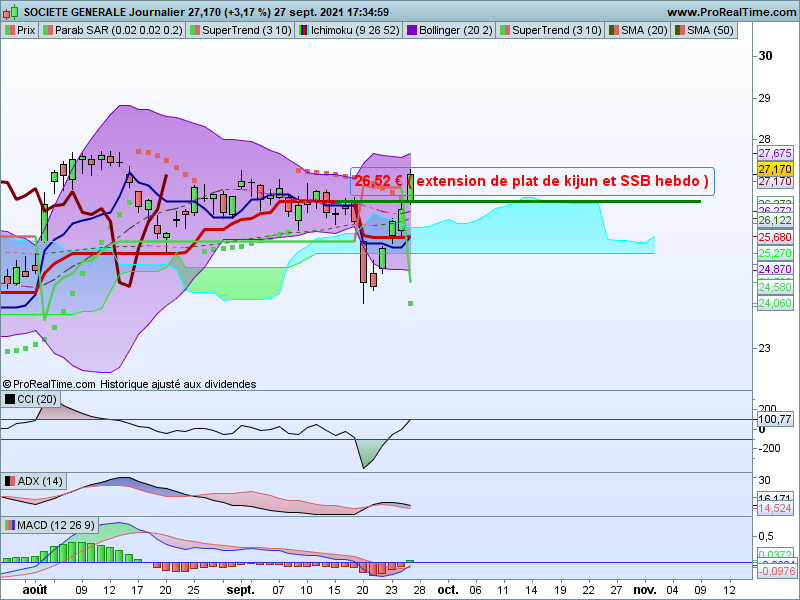Image resolution: width=800 pixels, height=600 pixels.
Task: Click the MACD value -0,0976
Action: click(777, 571)
